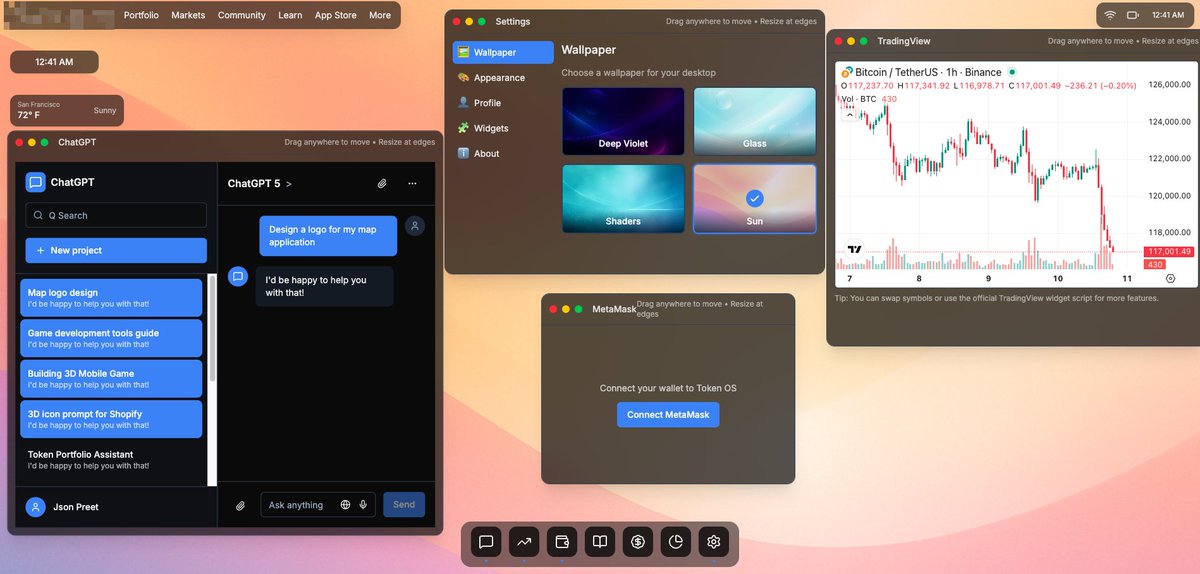Open the chat app in the dock

point(486,542)
